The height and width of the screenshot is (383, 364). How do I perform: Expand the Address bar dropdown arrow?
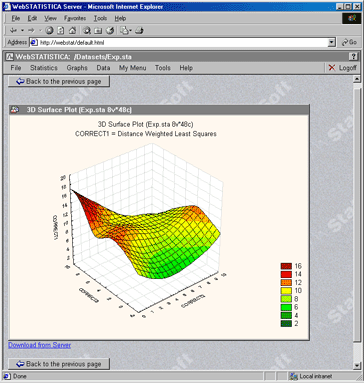click(x=332, y=42)
